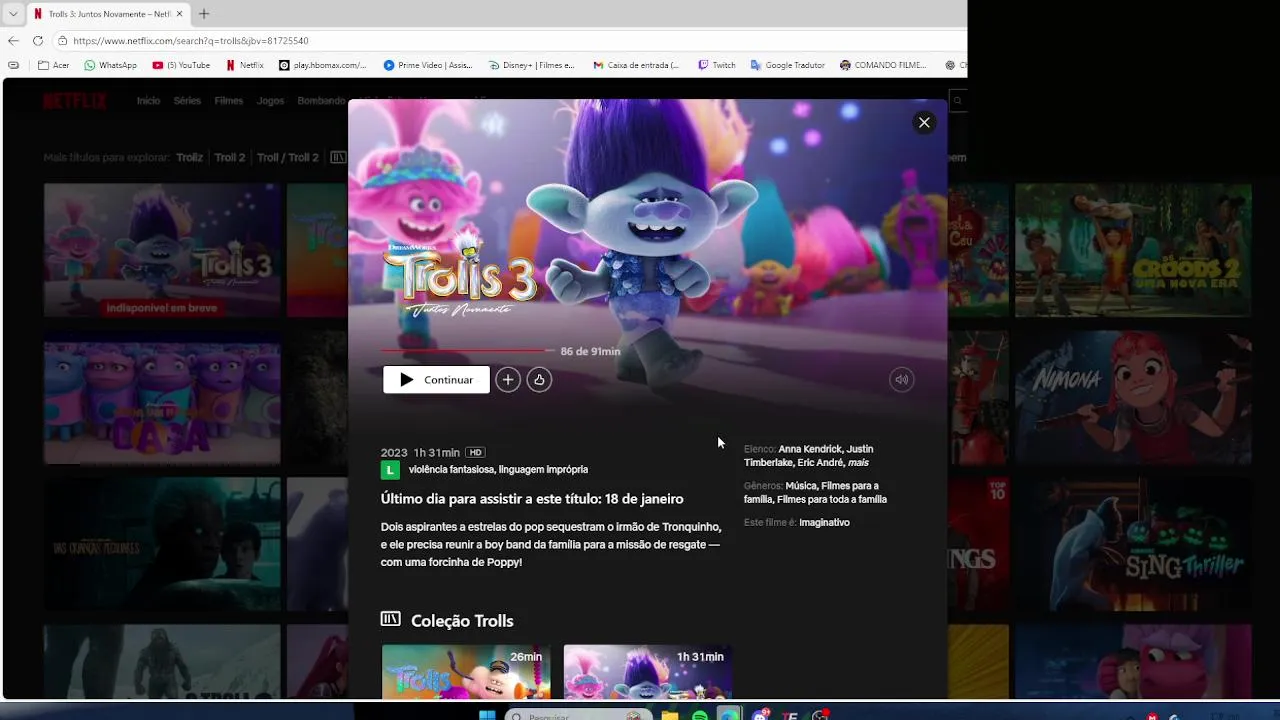The width and height of the screenshot is (1280, 720).
Task: Open the Twitch bookmark
Action: point(717,65)
